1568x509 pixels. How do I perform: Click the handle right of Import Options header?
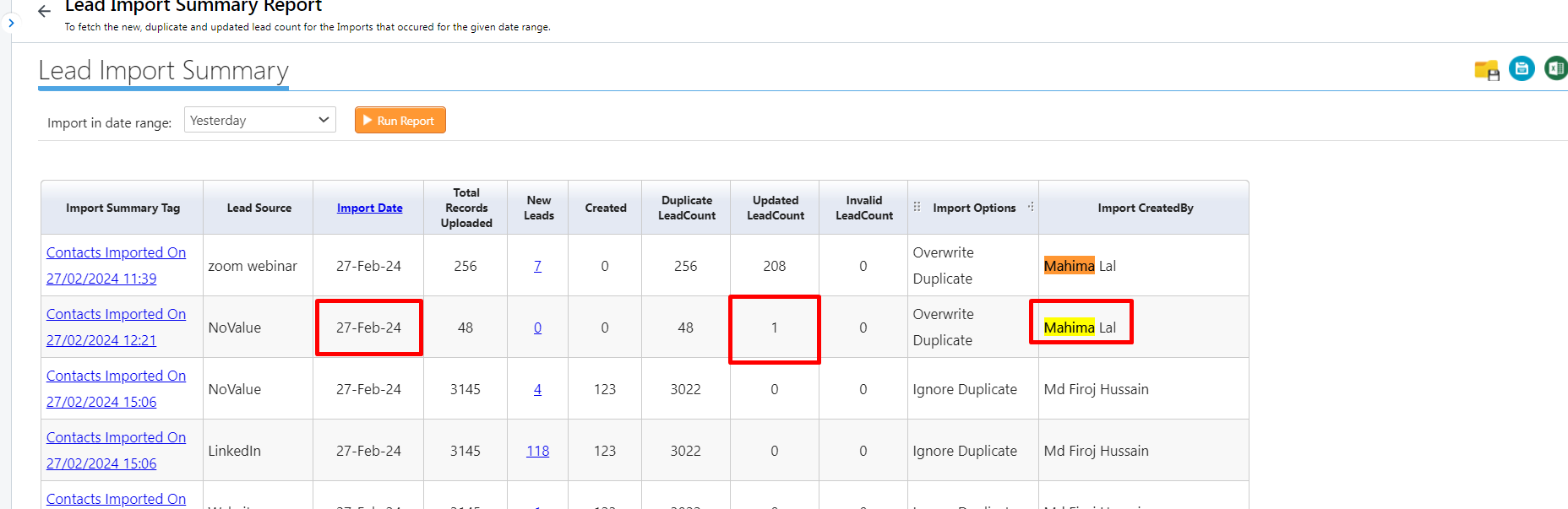click(1031, 207)
